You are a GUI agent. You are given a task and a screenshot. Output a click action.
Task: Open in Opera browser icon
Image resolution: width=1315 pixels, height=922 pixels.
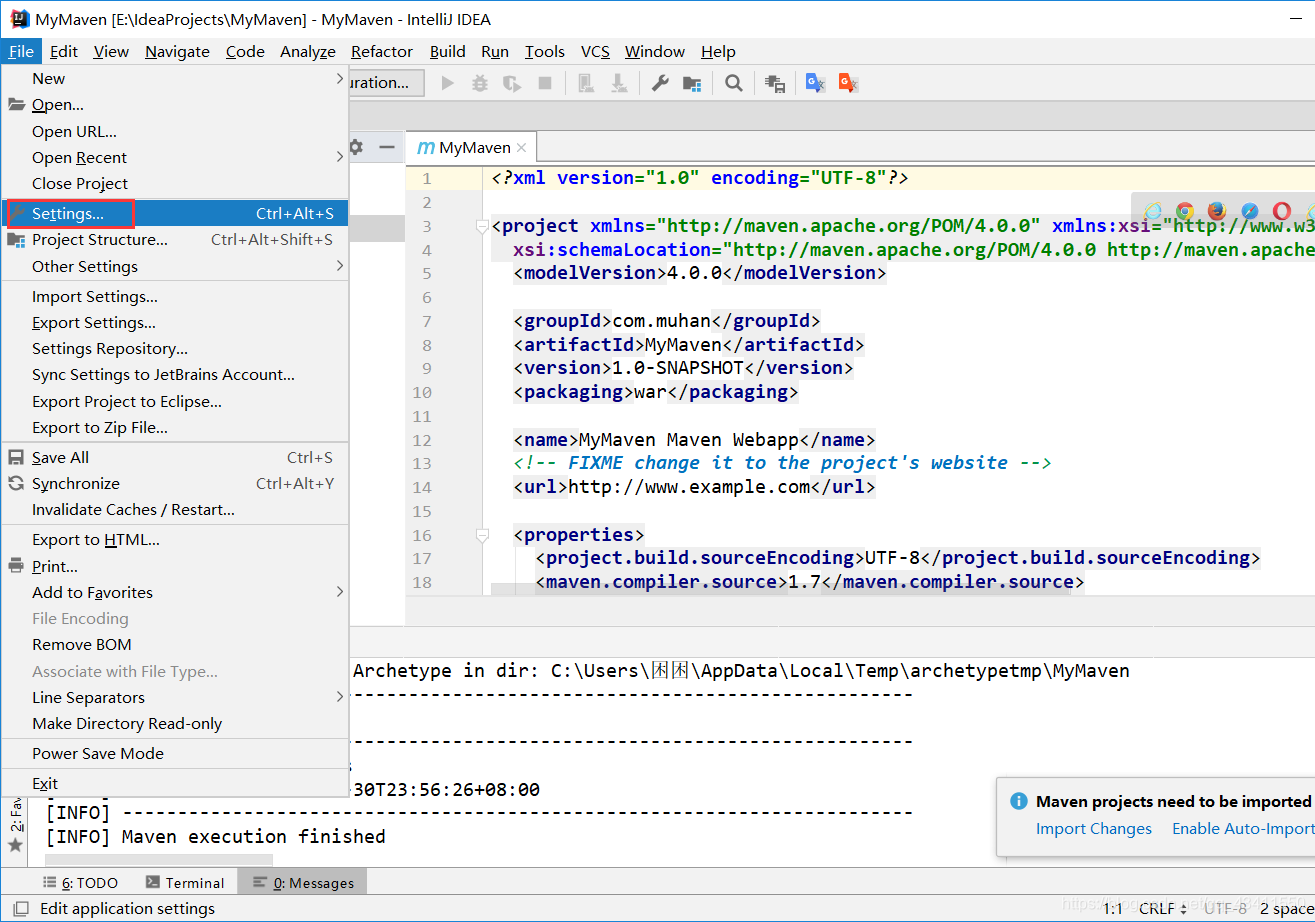coord(1282,211)
